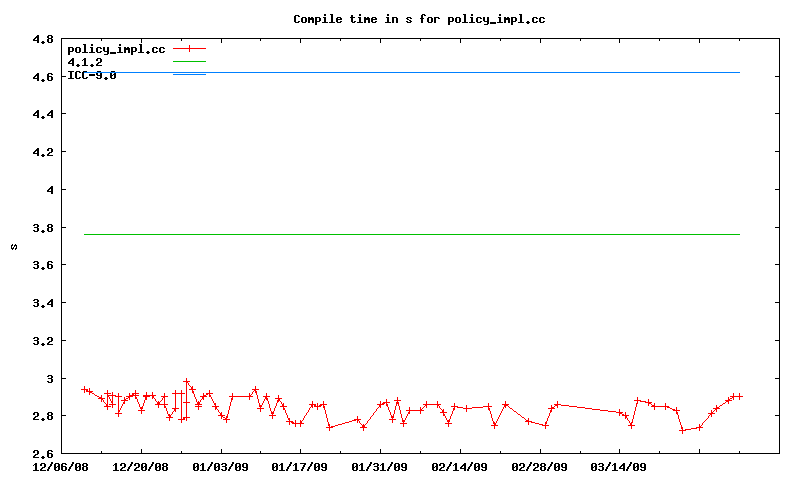Click the red legend line sample for policy_impl.cc
800x480 pixels.
[x=189, y=49]
